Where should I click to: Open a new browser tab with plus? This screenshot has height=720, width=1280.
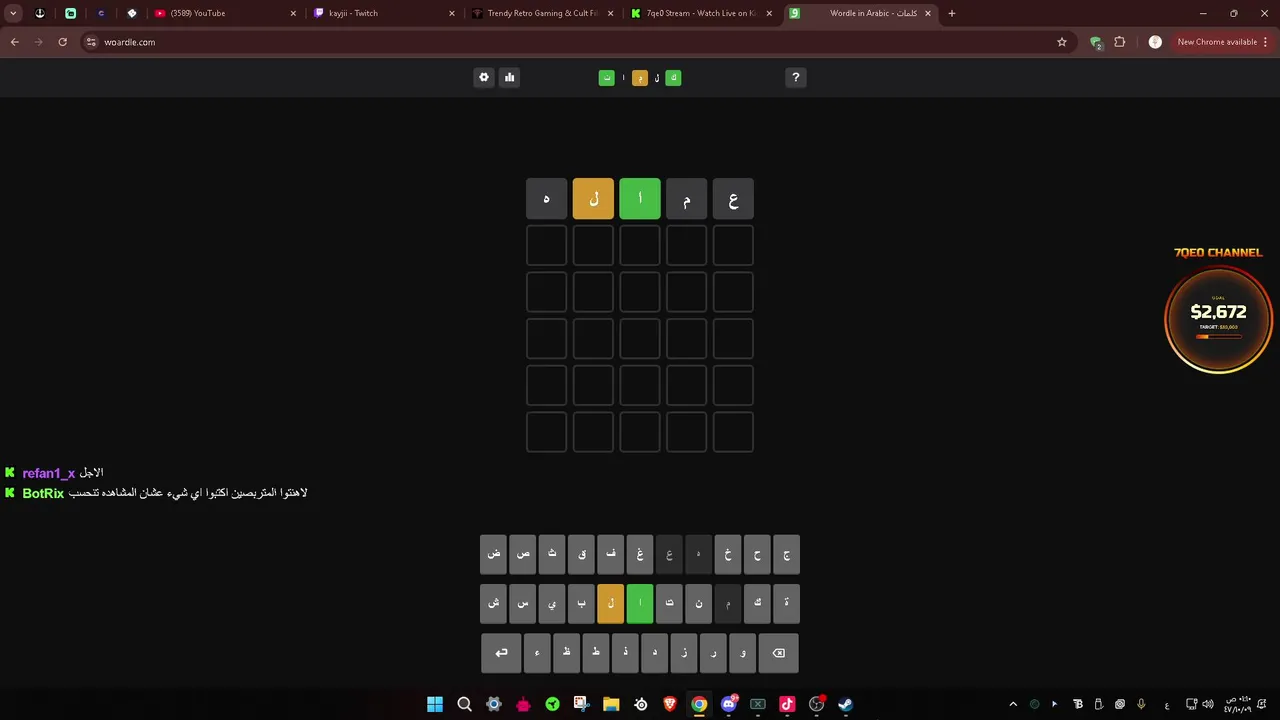952,13
